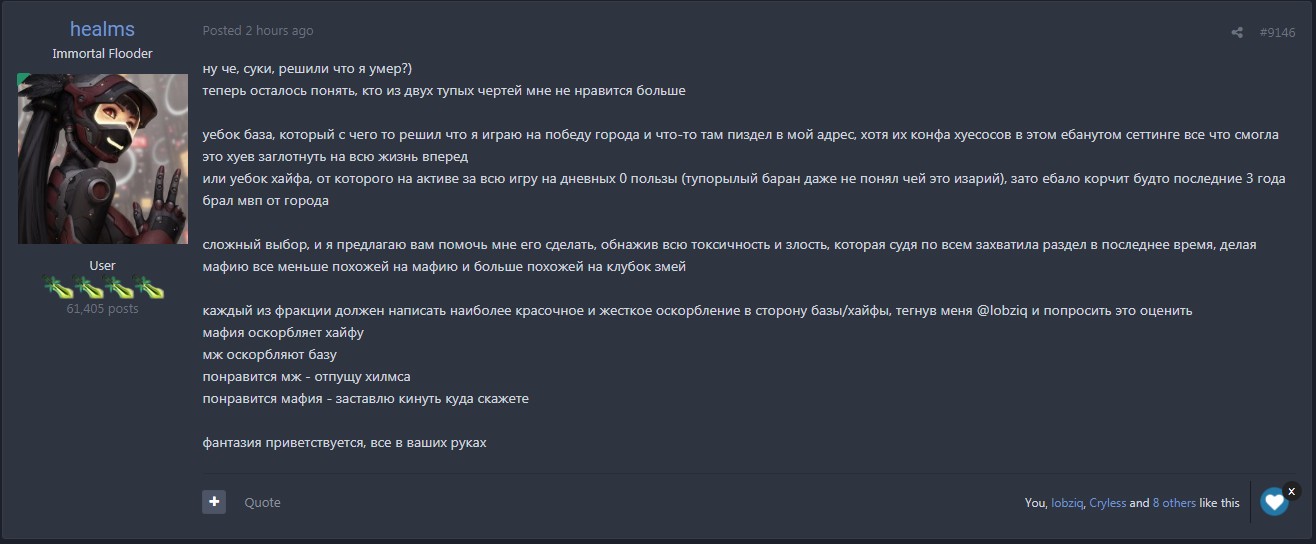This screenshot has height=544, width=1316.
Task: Quote this post
Action: point(262,502)
